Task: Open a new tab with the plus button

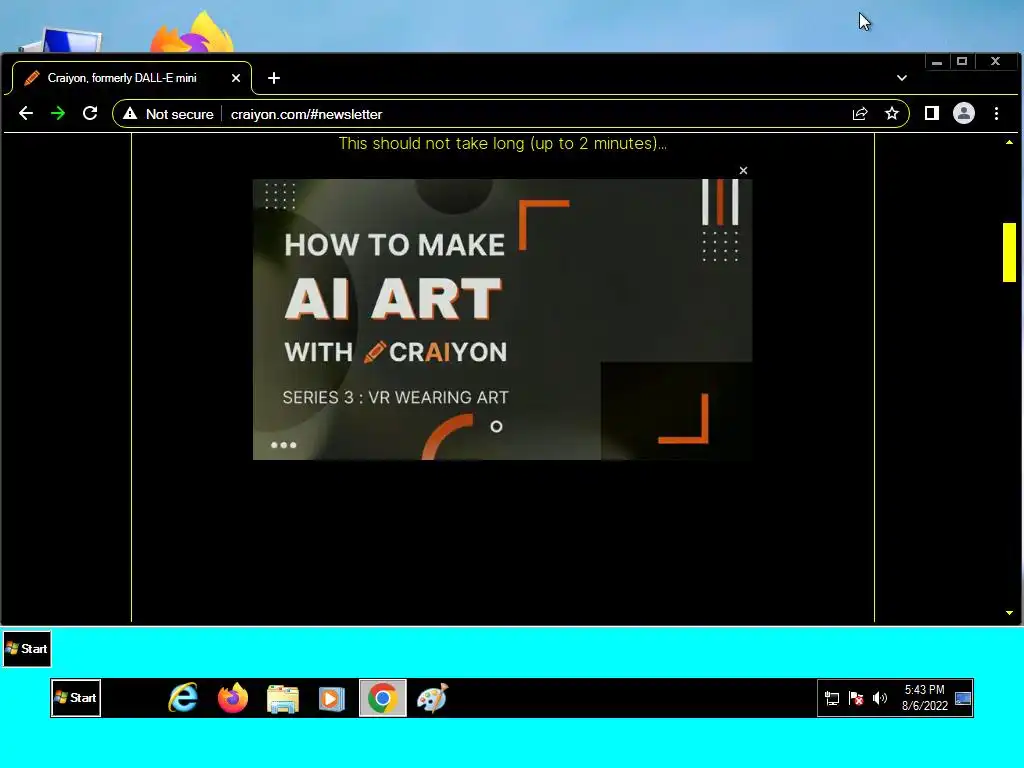Action: [x=274, y=78]
